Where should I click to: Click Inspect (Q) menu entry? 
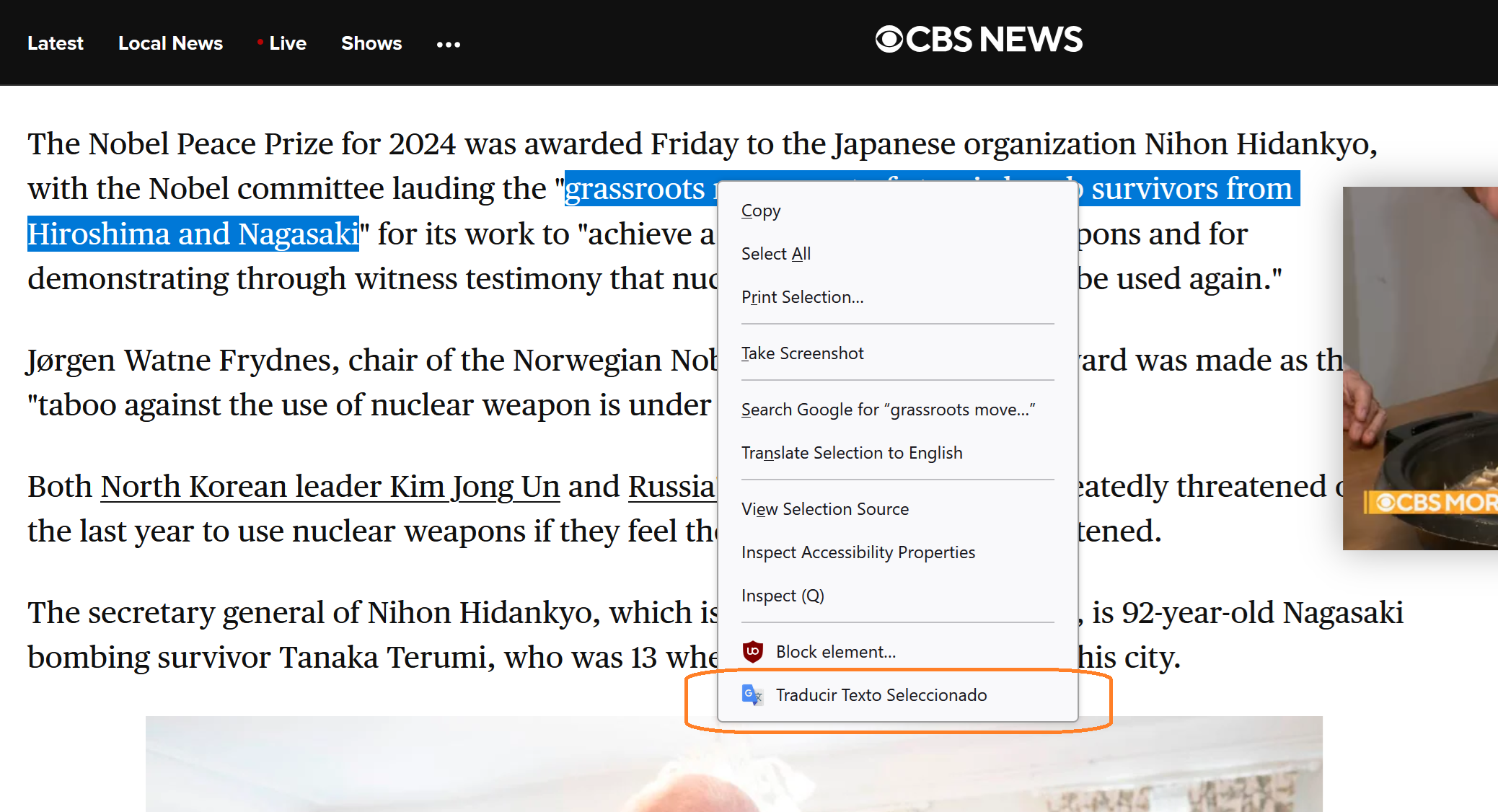(x=897, y=596)
